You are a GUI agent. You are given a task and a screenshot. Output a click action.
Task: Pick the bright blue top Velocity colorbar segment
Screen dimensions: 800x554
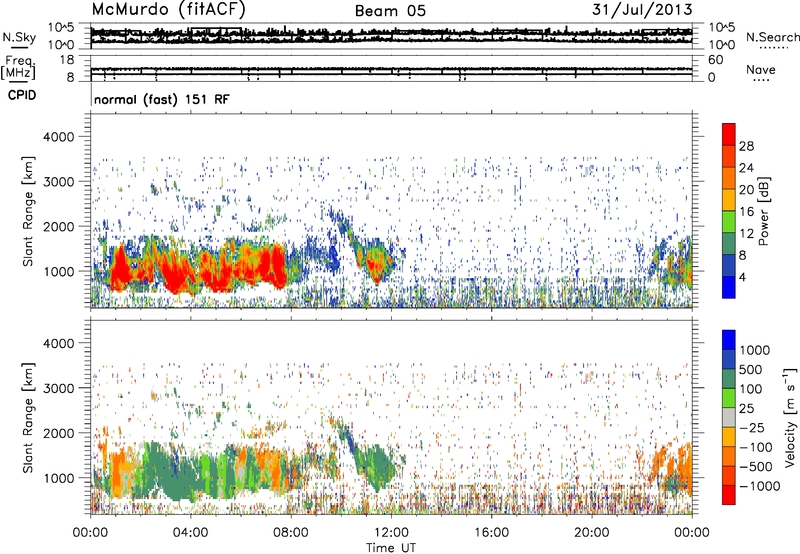point(729,340)
